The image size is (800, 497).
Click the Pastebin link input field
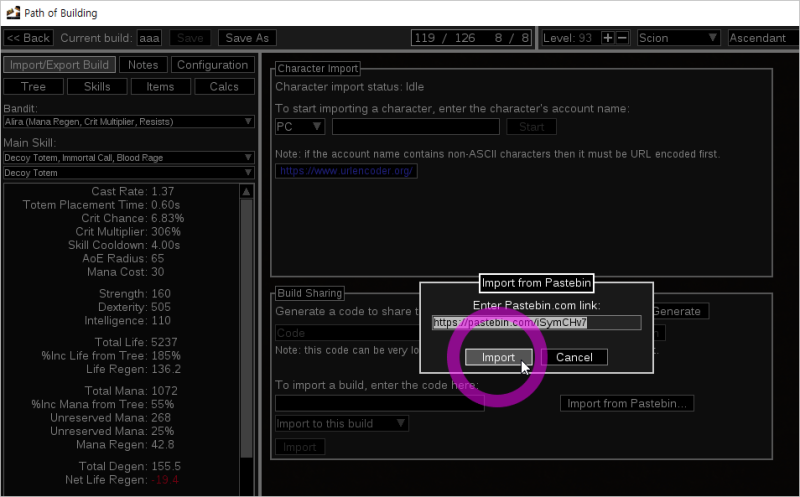536,322
